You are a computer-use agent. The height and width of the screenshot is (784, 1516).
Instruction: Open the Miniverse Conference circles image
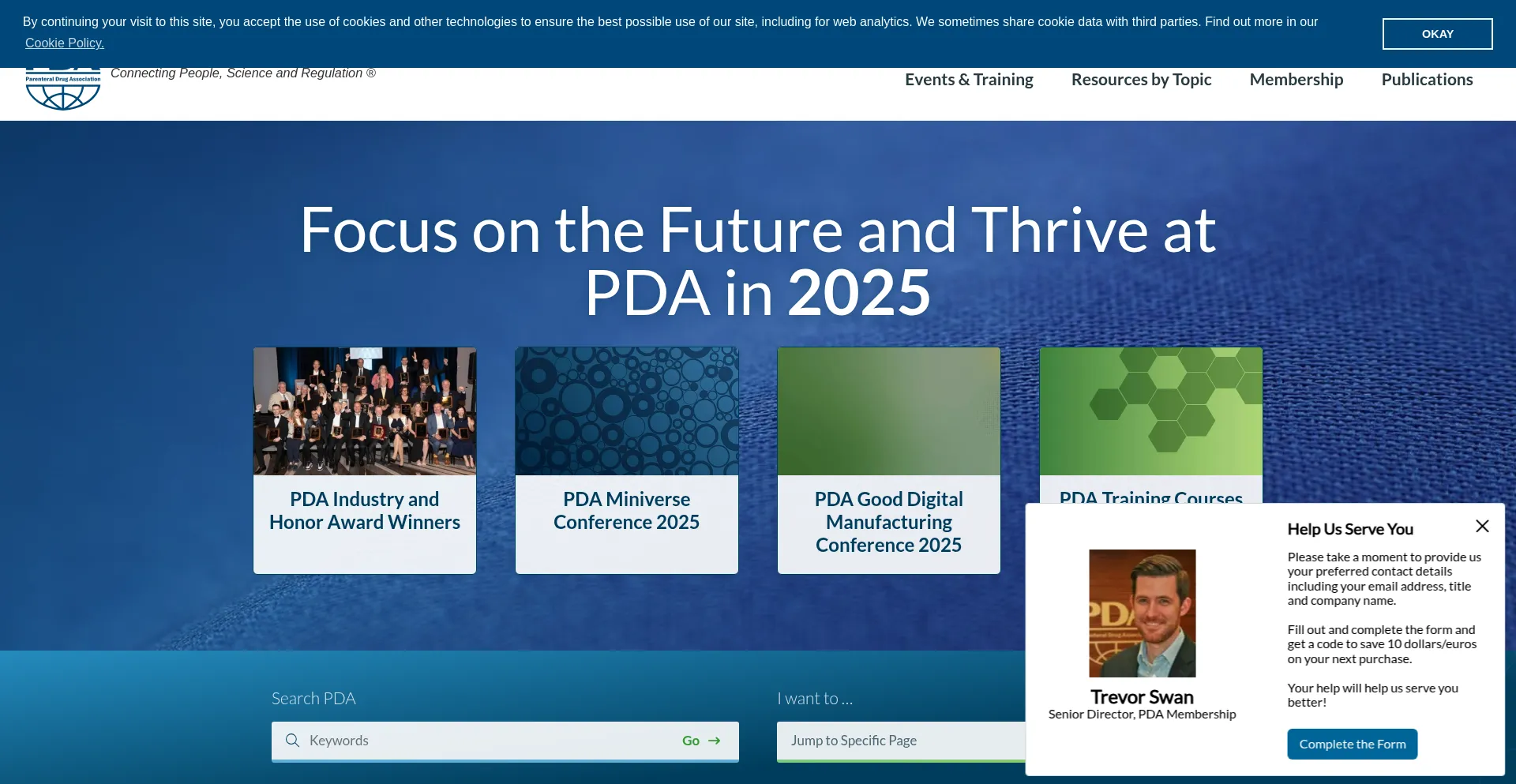click(627, 411)
